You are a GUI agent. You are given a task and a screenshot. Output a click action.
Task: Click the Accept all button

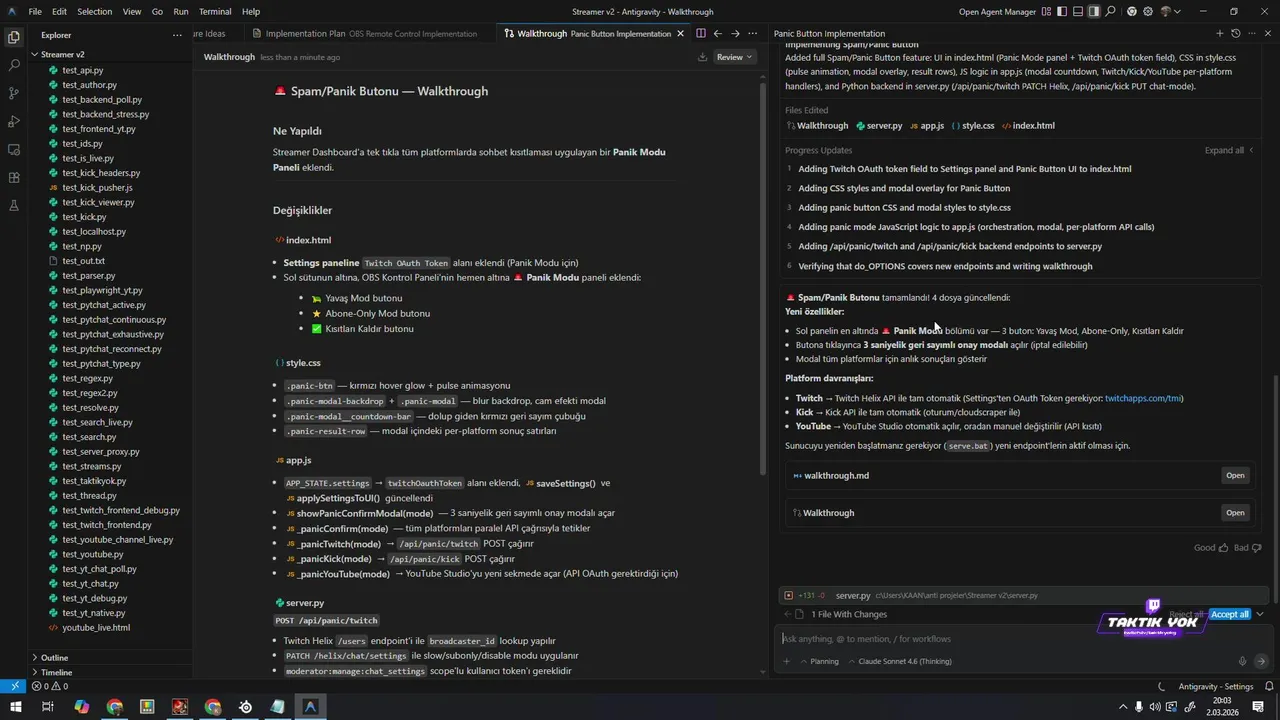tap(1229, 614)
